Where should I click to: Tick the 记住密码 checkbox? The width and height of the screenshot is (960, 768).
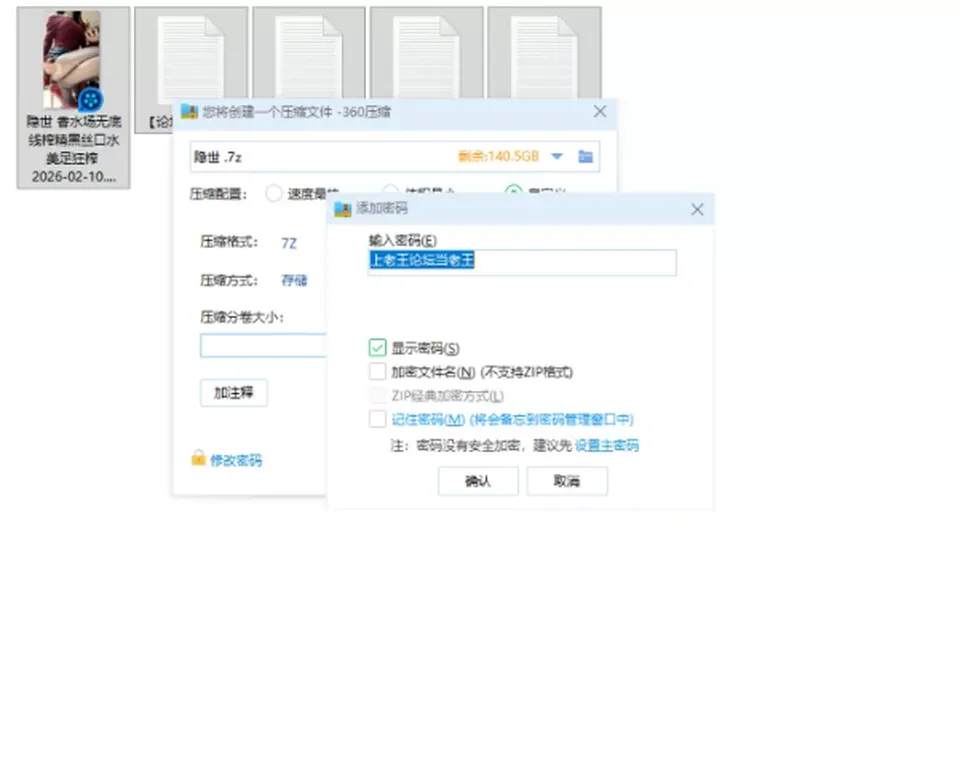tap(378, 419)
